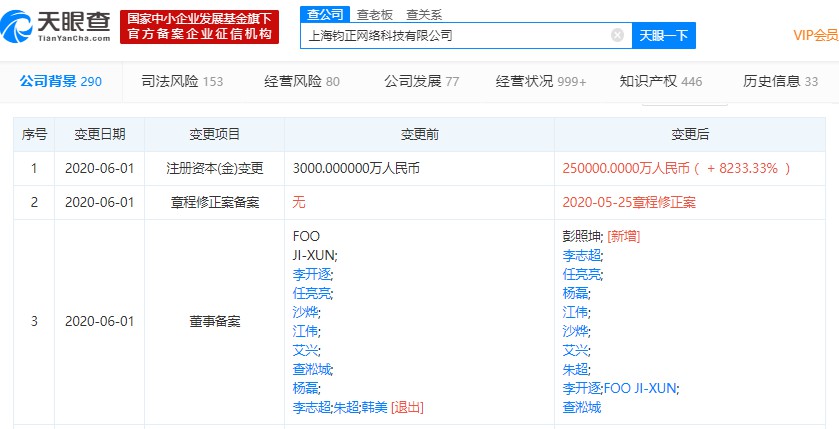This screenshot has height=429, width=839.
Task: Open the 司法风险 153 tab
Action: (182, 81)
